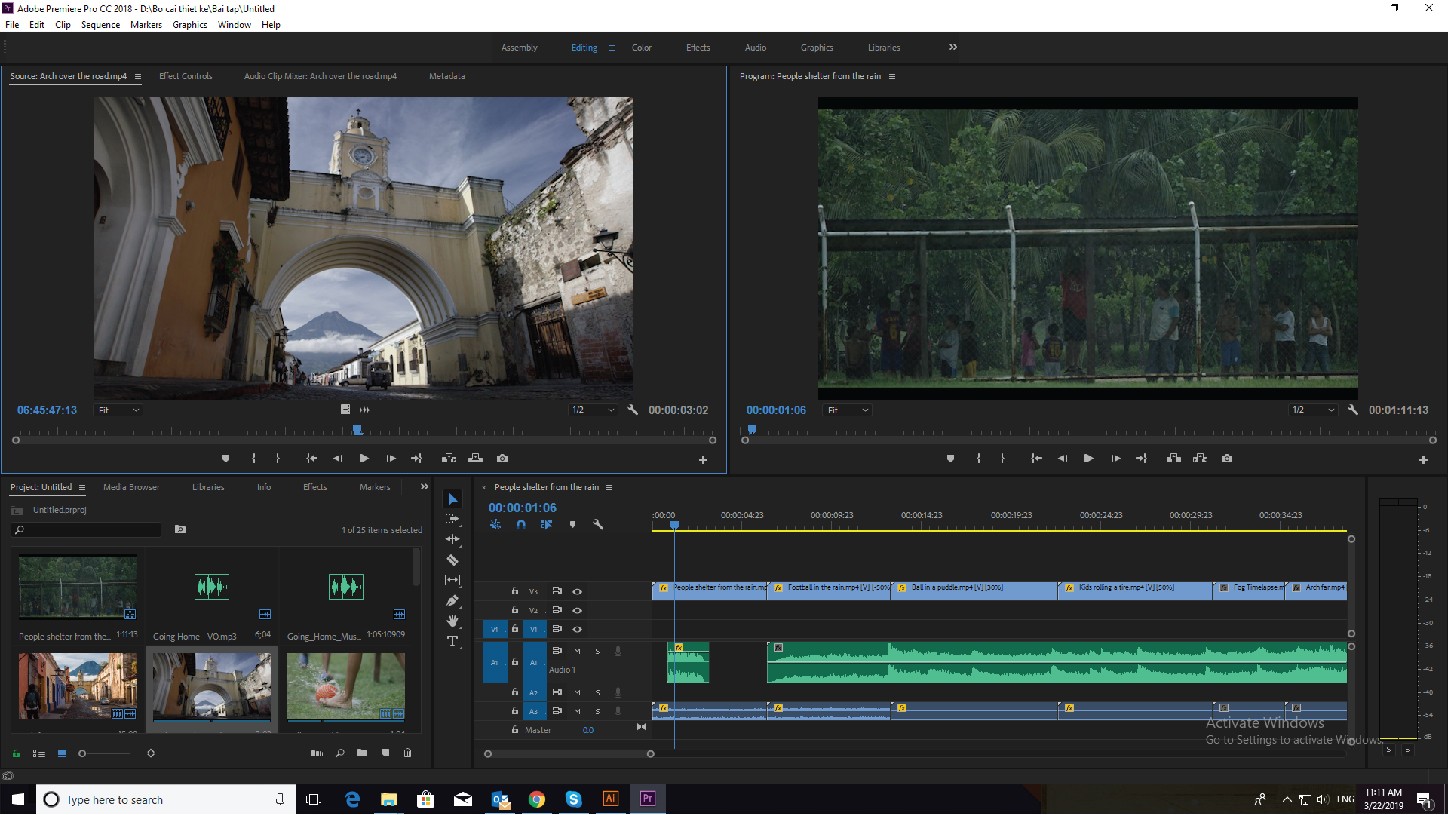The image size is (1449, 815).
Task: Click Export Frame camera in Source monitor
Action: coord(502,459)
